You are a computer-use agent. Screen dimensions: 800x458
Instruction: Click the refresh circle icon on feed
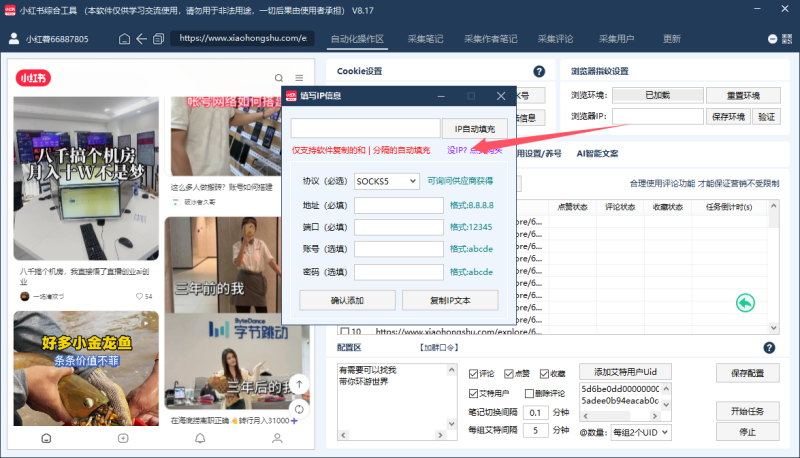(299, 409)
